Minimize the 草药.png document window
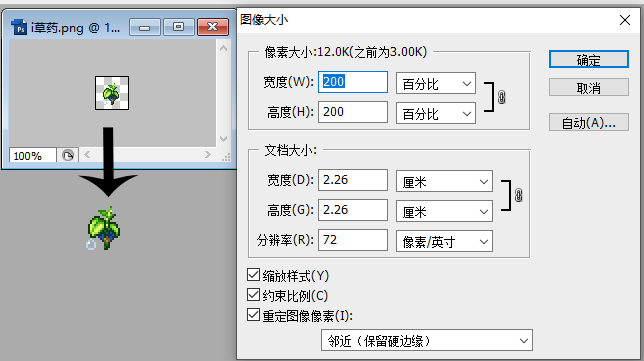This screenshot has width=644, height=361. point(145,27)
